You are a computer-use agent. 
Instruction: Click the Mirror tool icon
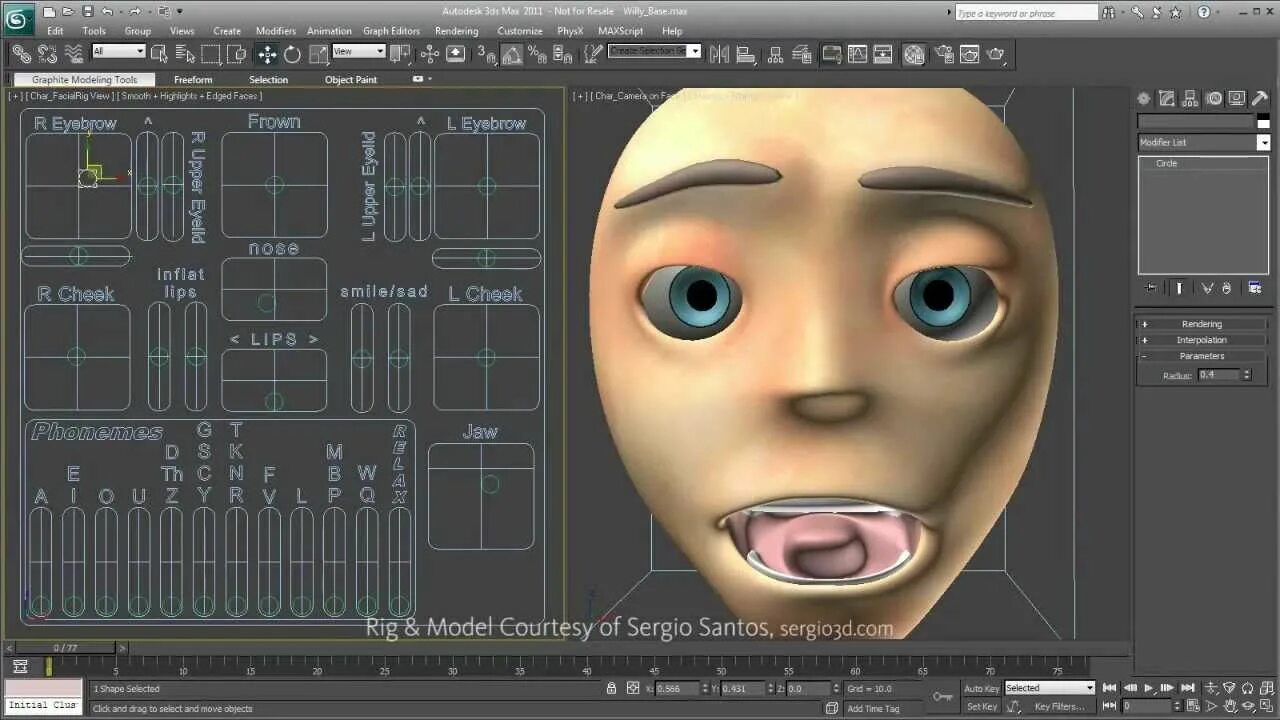click(719, 54)
